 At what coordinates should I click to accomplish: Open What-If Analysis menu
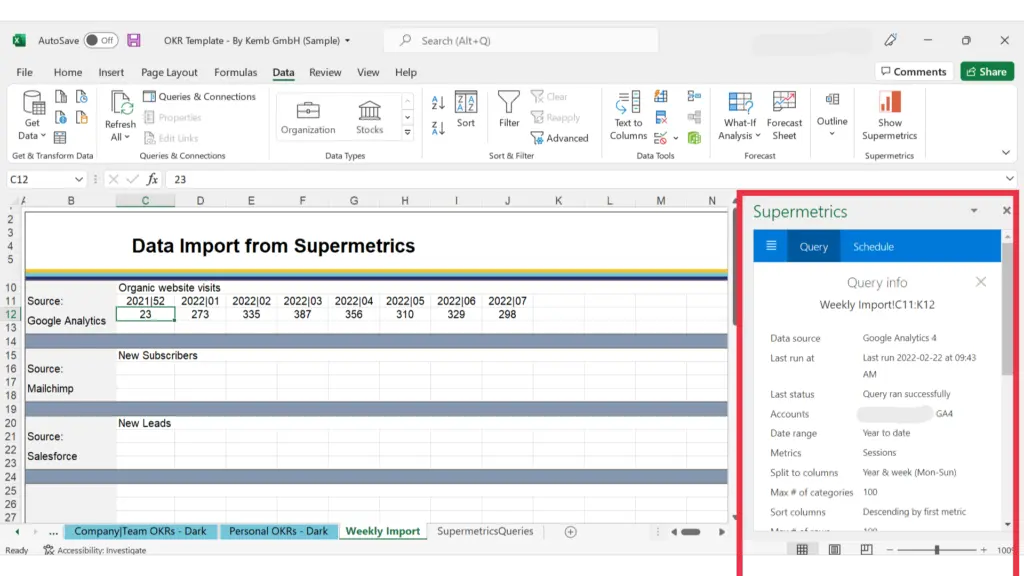[x=739, y=116]
